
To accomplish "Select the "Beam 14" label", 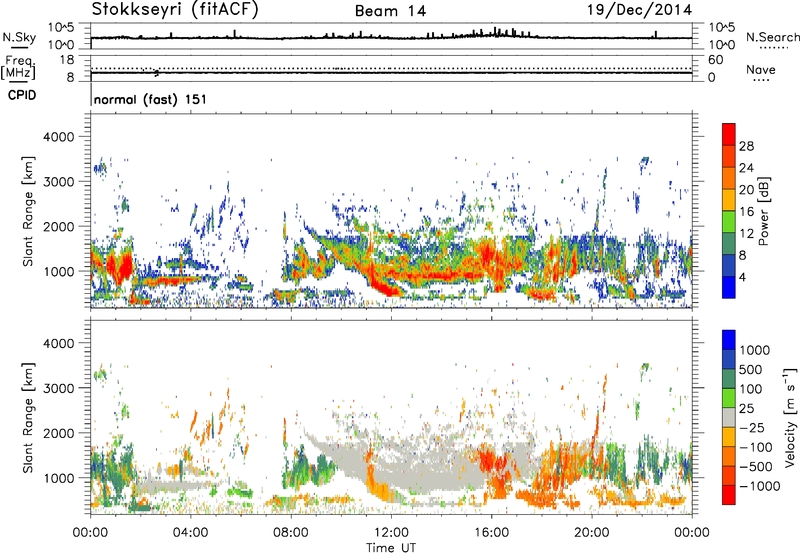I will tap(390, 11).
